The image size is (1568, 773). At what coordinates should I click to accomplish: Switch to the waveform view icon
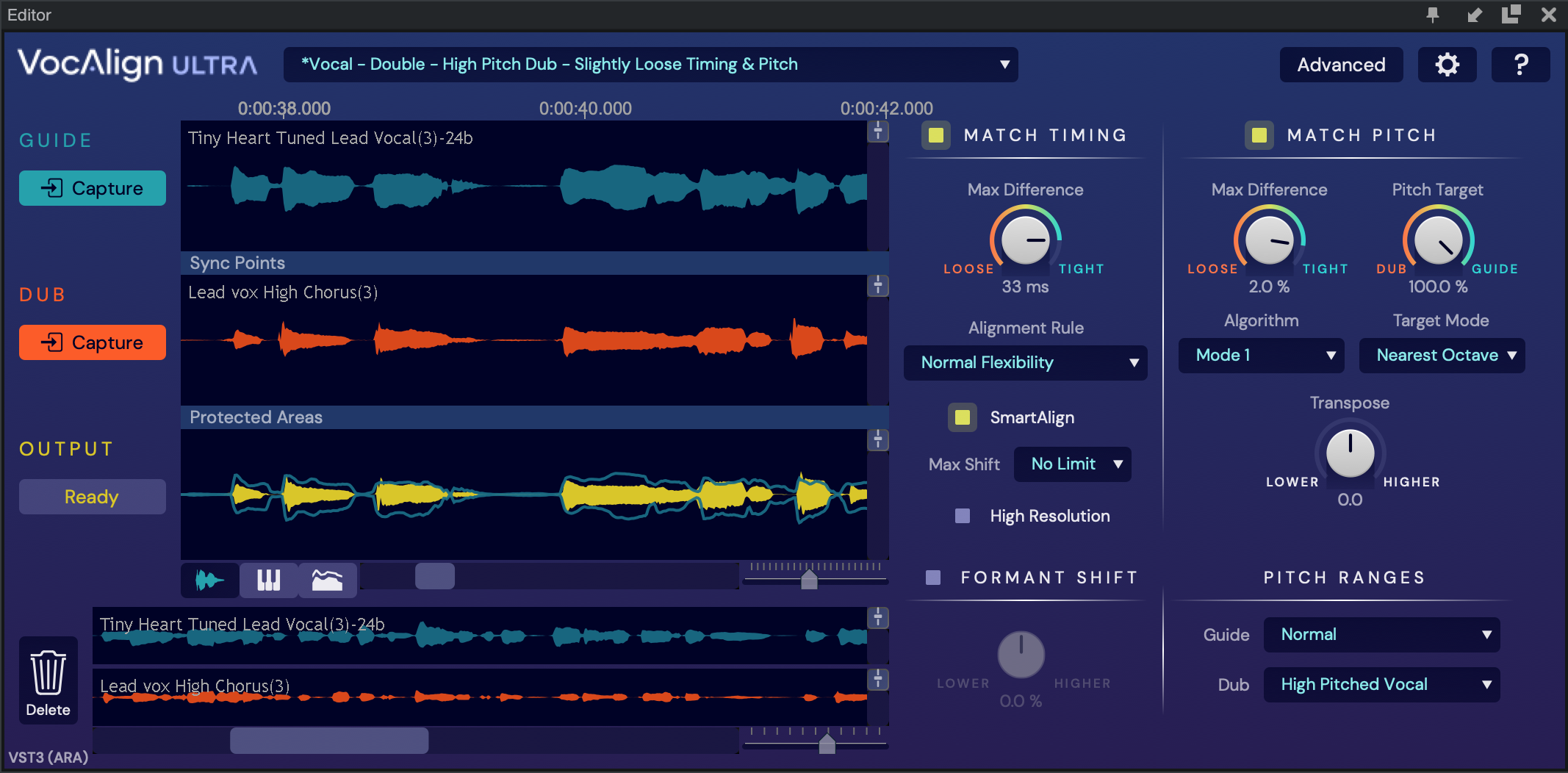[209, 580]
